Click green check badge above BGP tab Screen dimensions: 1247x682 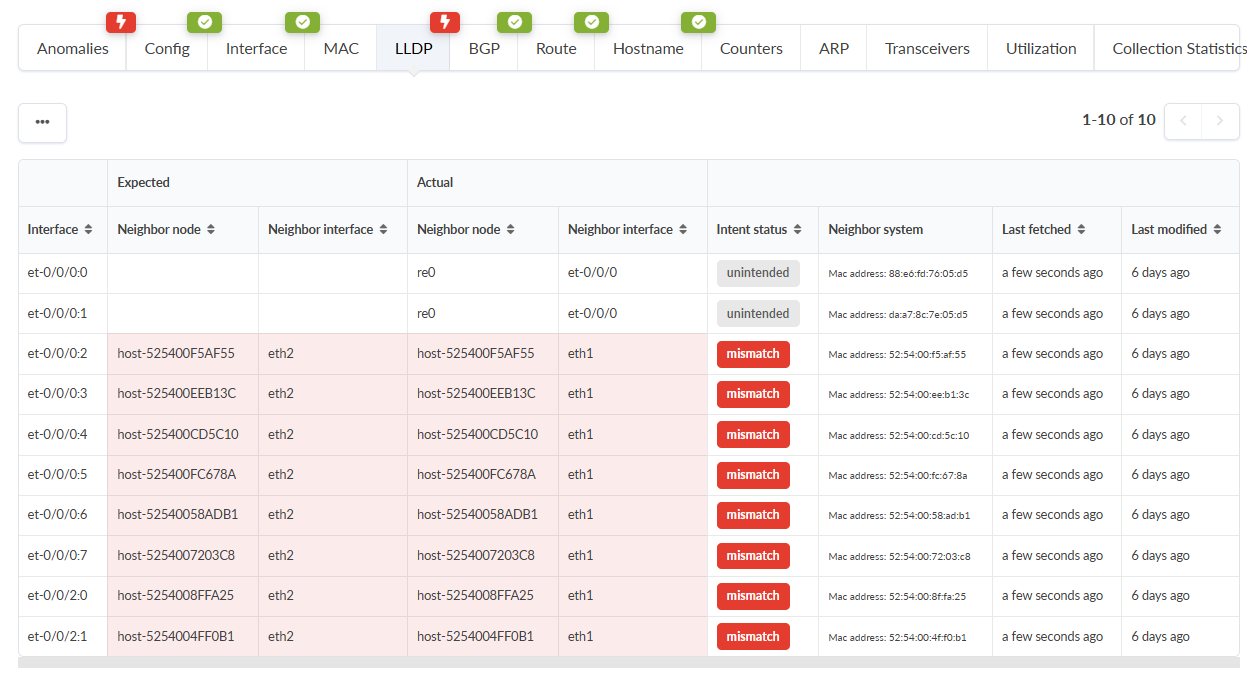pyautogui.click(x=514, y=22)
